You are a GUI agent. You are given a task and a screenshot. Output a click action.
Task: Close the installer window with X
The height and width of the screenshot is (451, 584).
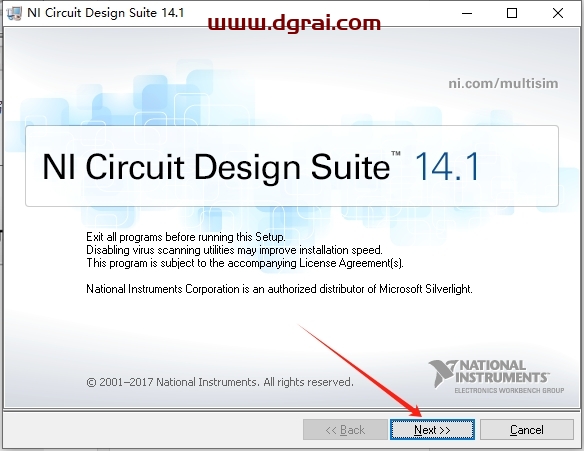(558, 13)
